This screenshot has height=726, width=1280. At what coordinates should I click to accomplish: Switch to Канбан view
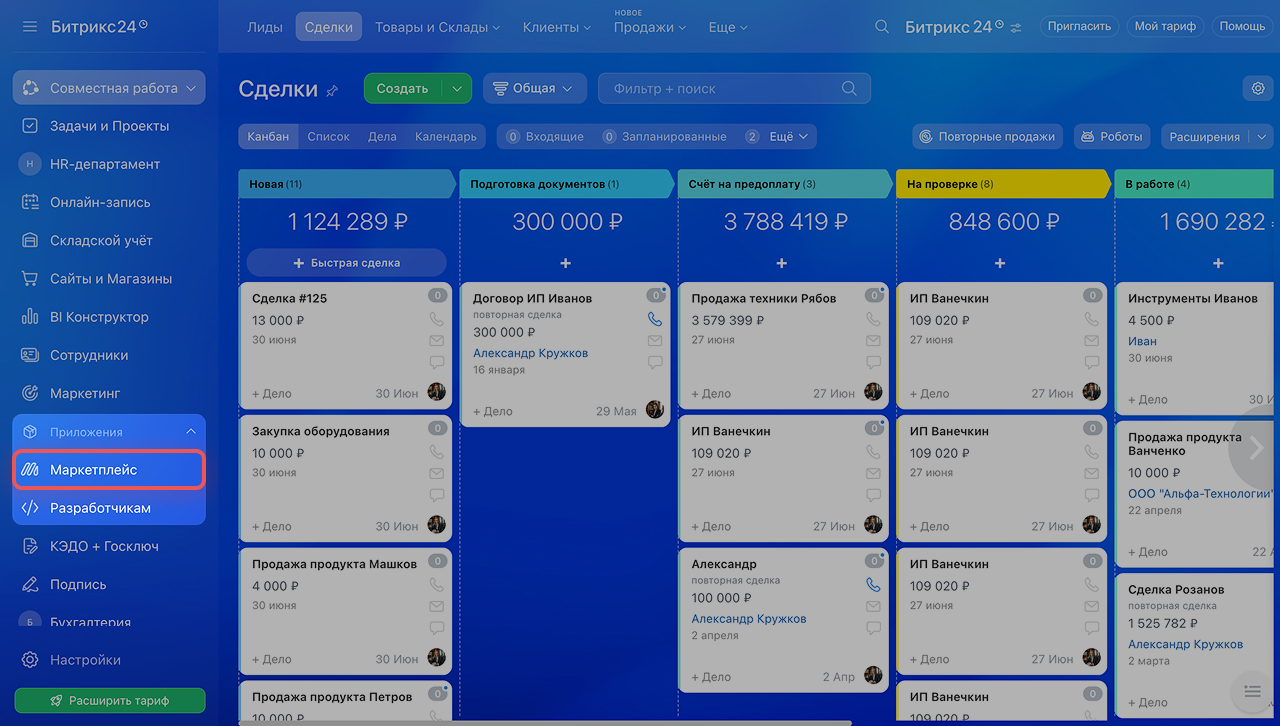pyautogui.click(x=269, y=137)
